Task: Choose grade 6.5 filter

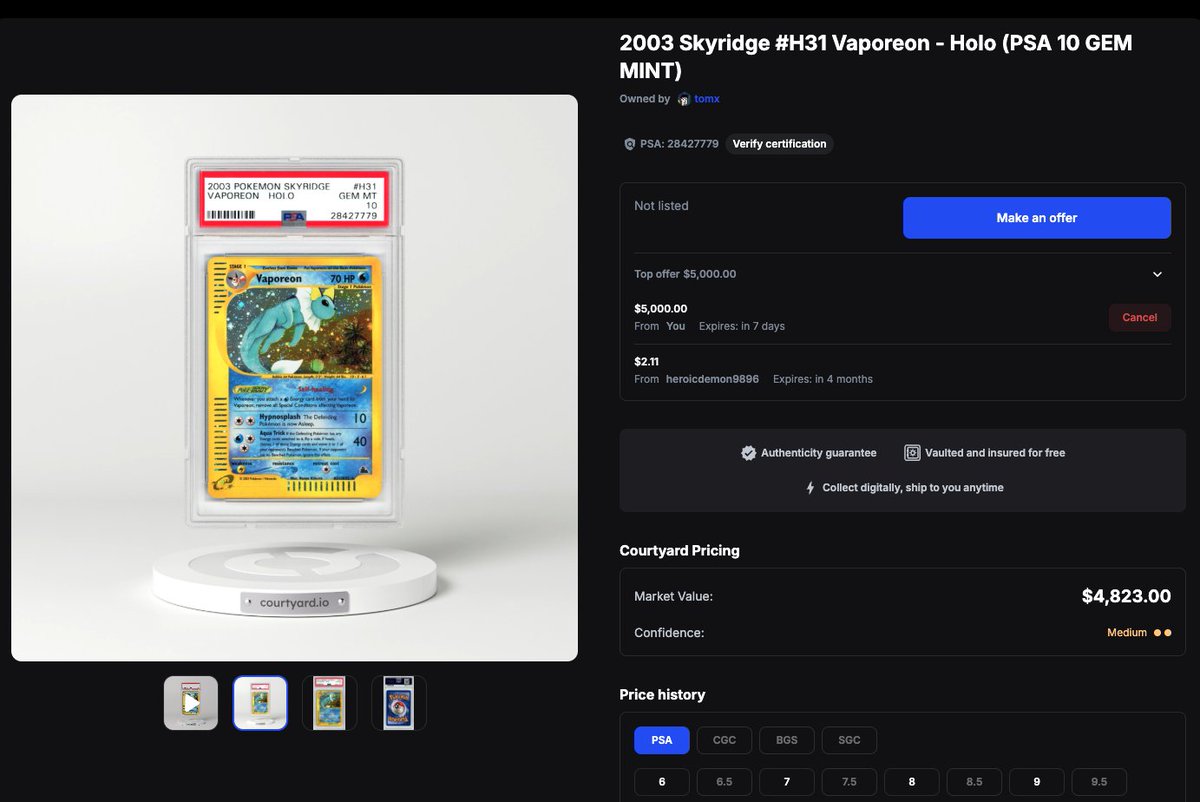Action: [x=724, y=782]
